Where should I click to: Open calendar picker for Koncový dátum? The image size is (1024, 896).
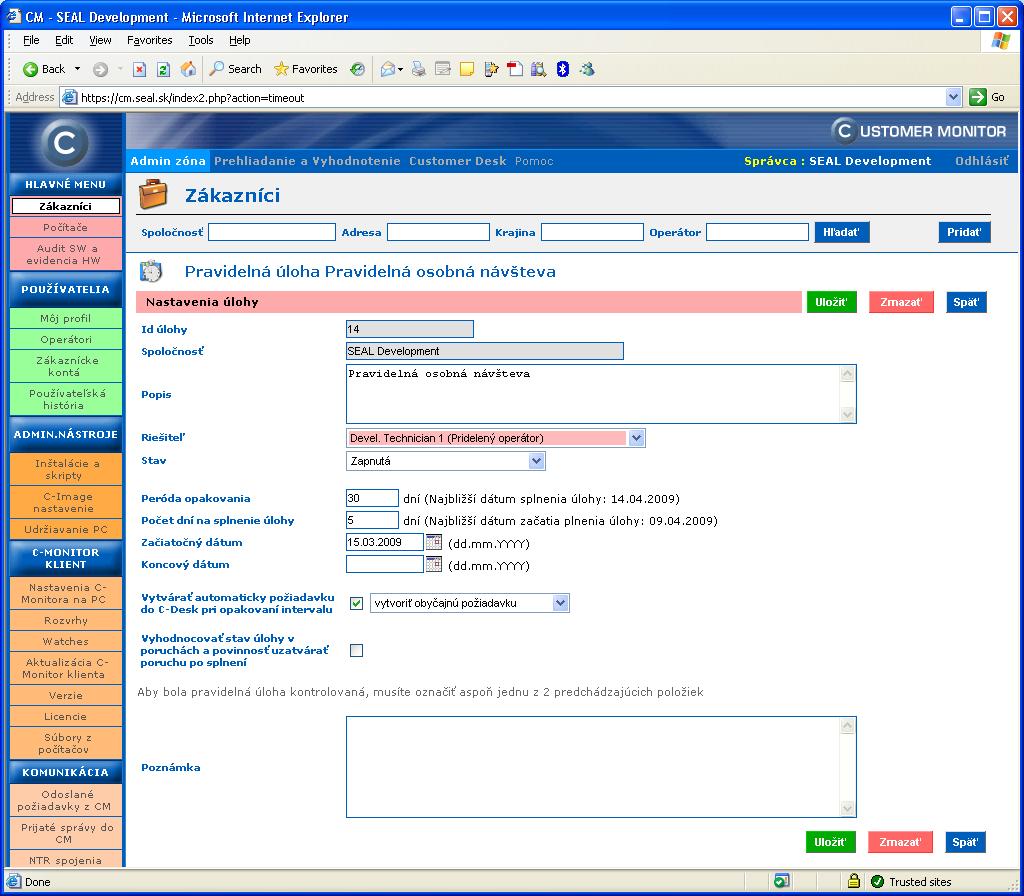click(434, 564)
